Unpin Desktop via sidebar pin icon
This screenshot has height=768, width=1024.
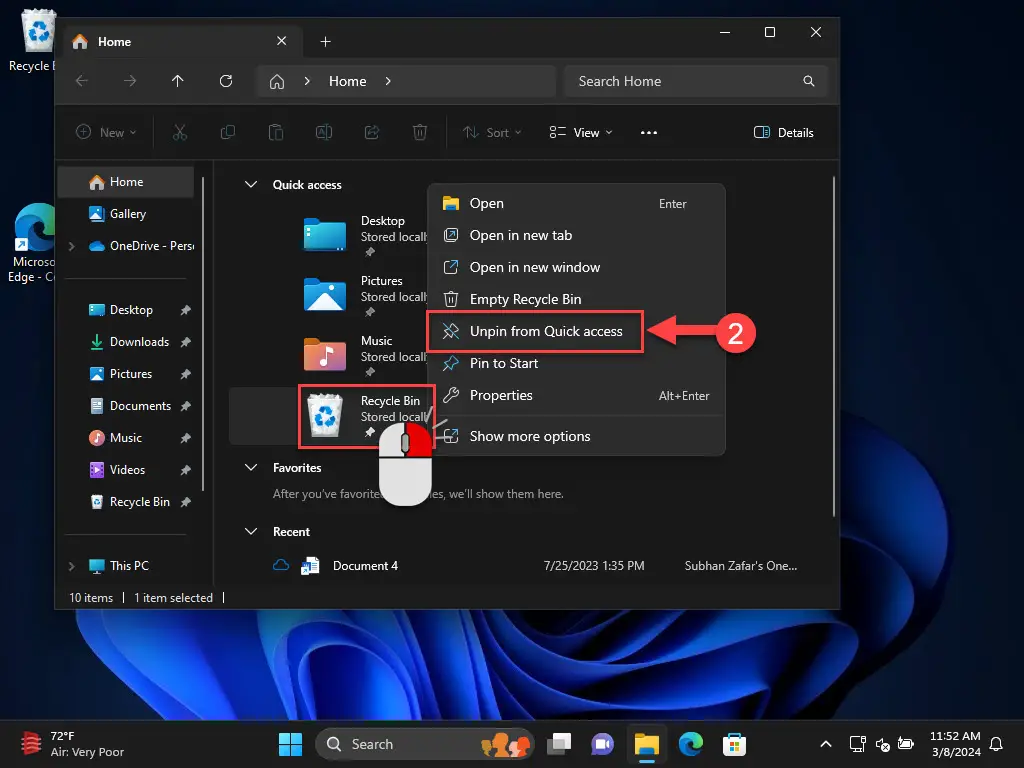[x=185, y=310]
